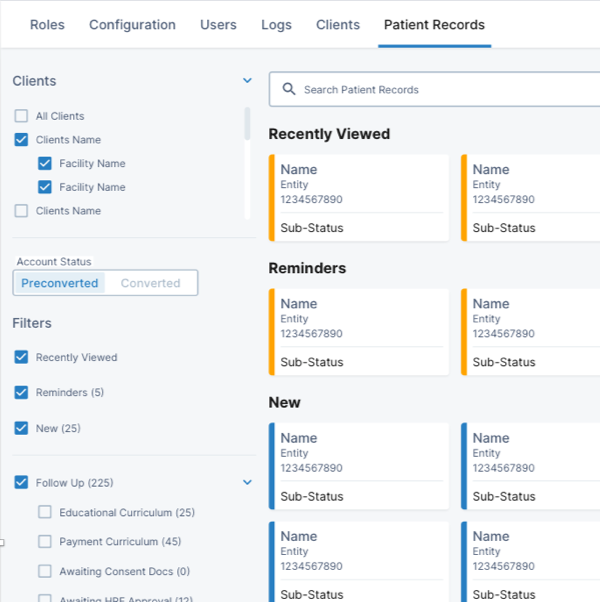Image resolution: width=600 pixels, height=602 pixels.
Task: Collapse the Follow Up filter chevron
Action: [247, 482]
